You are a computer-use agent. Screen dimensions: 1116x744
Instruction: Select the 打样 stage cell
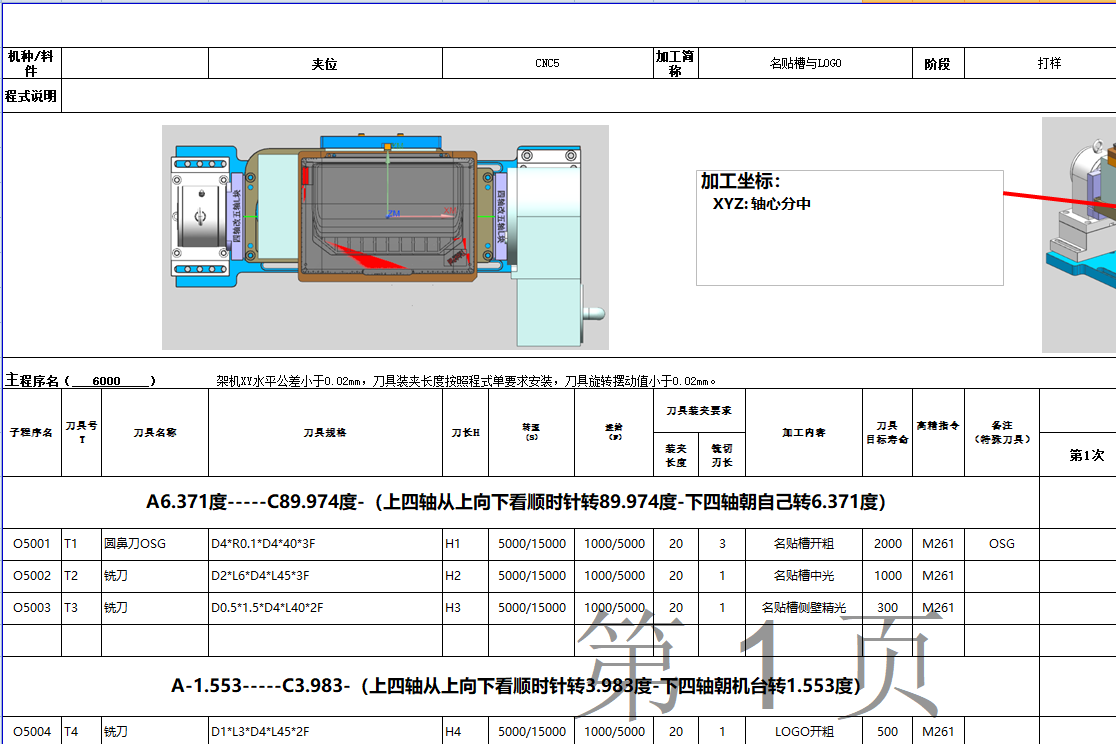[x=1040, y=63]
